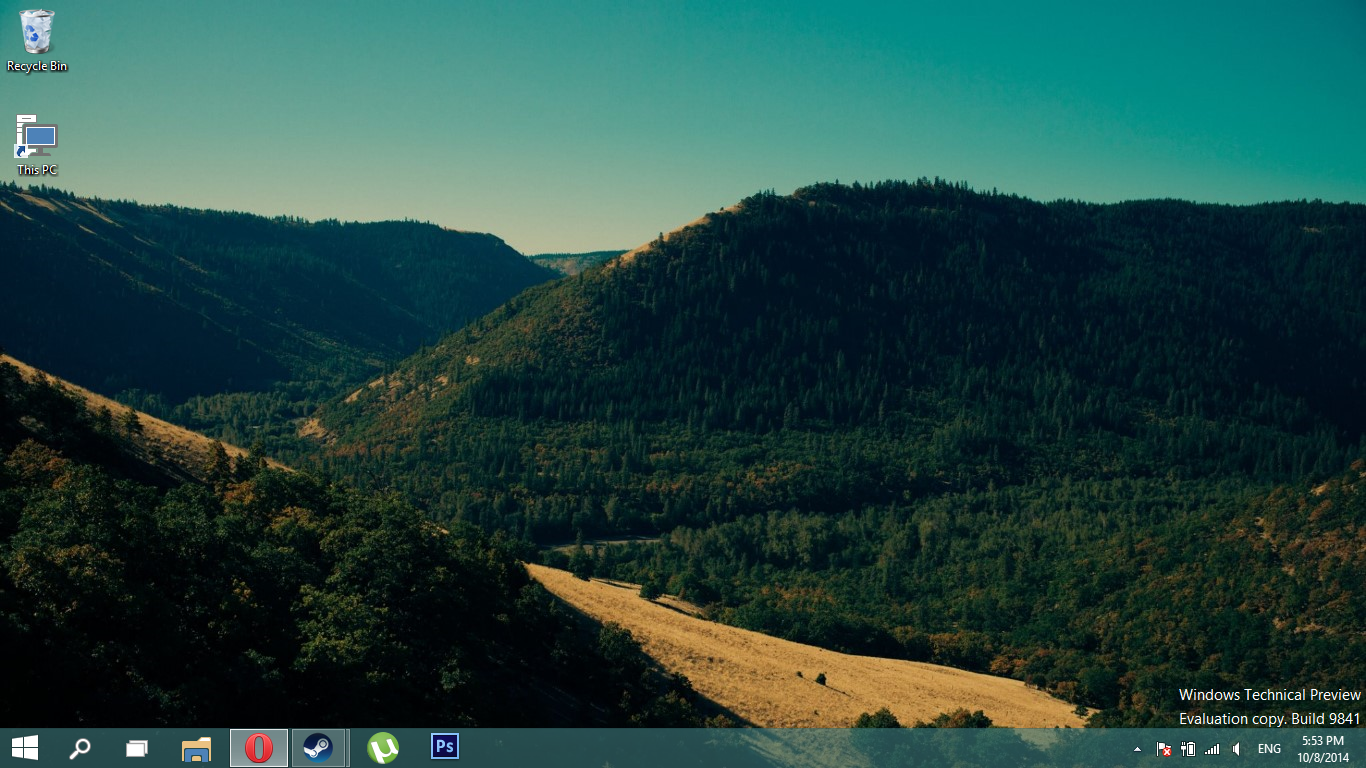The height and width of the screenshot is (768, 1366).
Task: Launch uTorrent from the taskbar
Action: (383, 748)
